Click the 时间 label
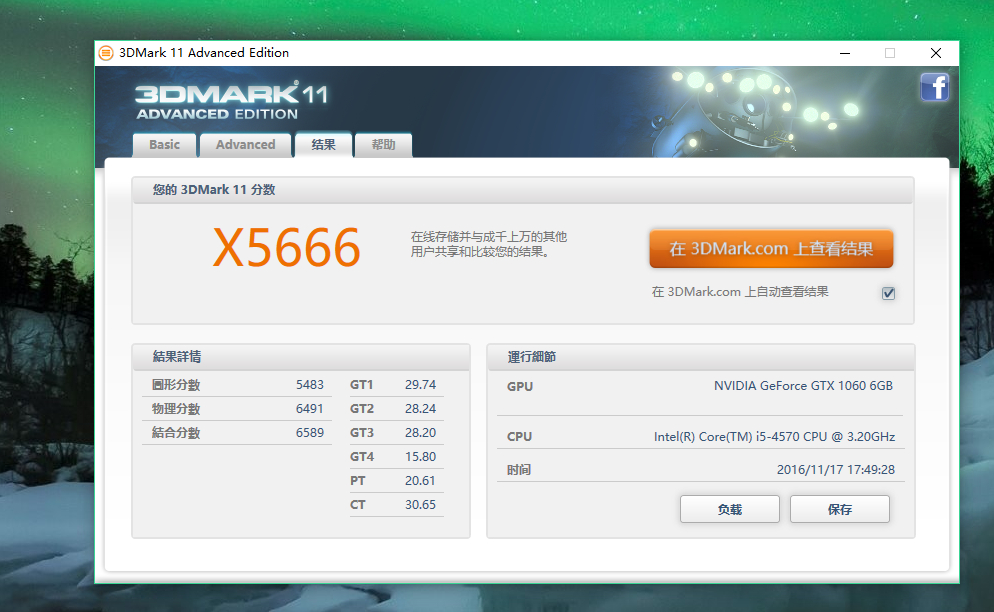Image resolution: width=994 pixels, height=612 pixels. [519, 470]
